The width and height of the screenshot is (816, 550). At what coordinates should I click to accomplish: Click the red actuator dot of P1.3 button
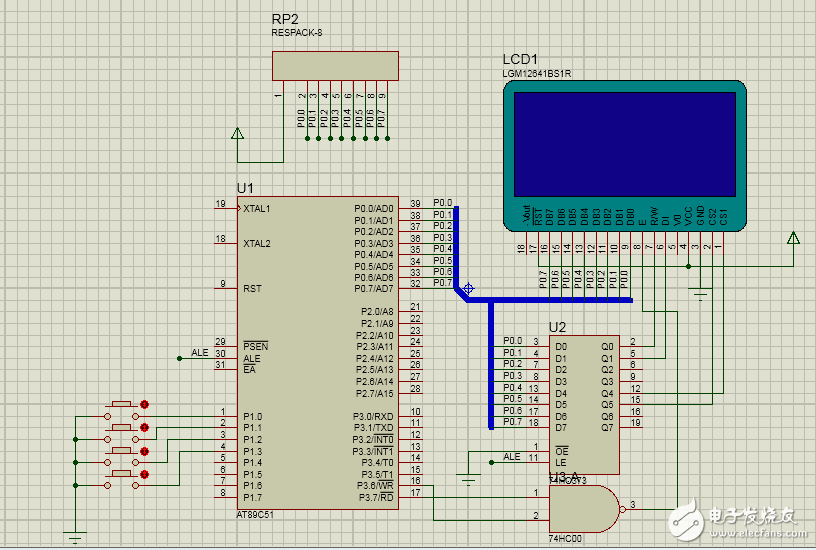(144, 475)
